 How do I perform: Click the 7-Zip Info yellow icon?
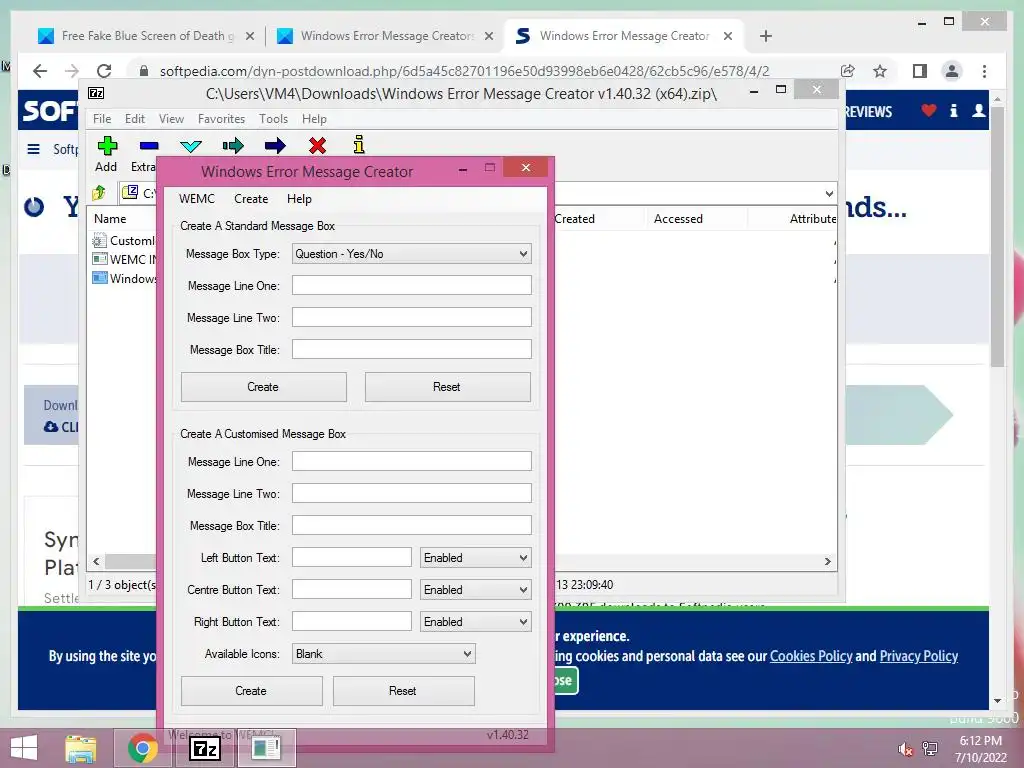click(x=359, y=144)
